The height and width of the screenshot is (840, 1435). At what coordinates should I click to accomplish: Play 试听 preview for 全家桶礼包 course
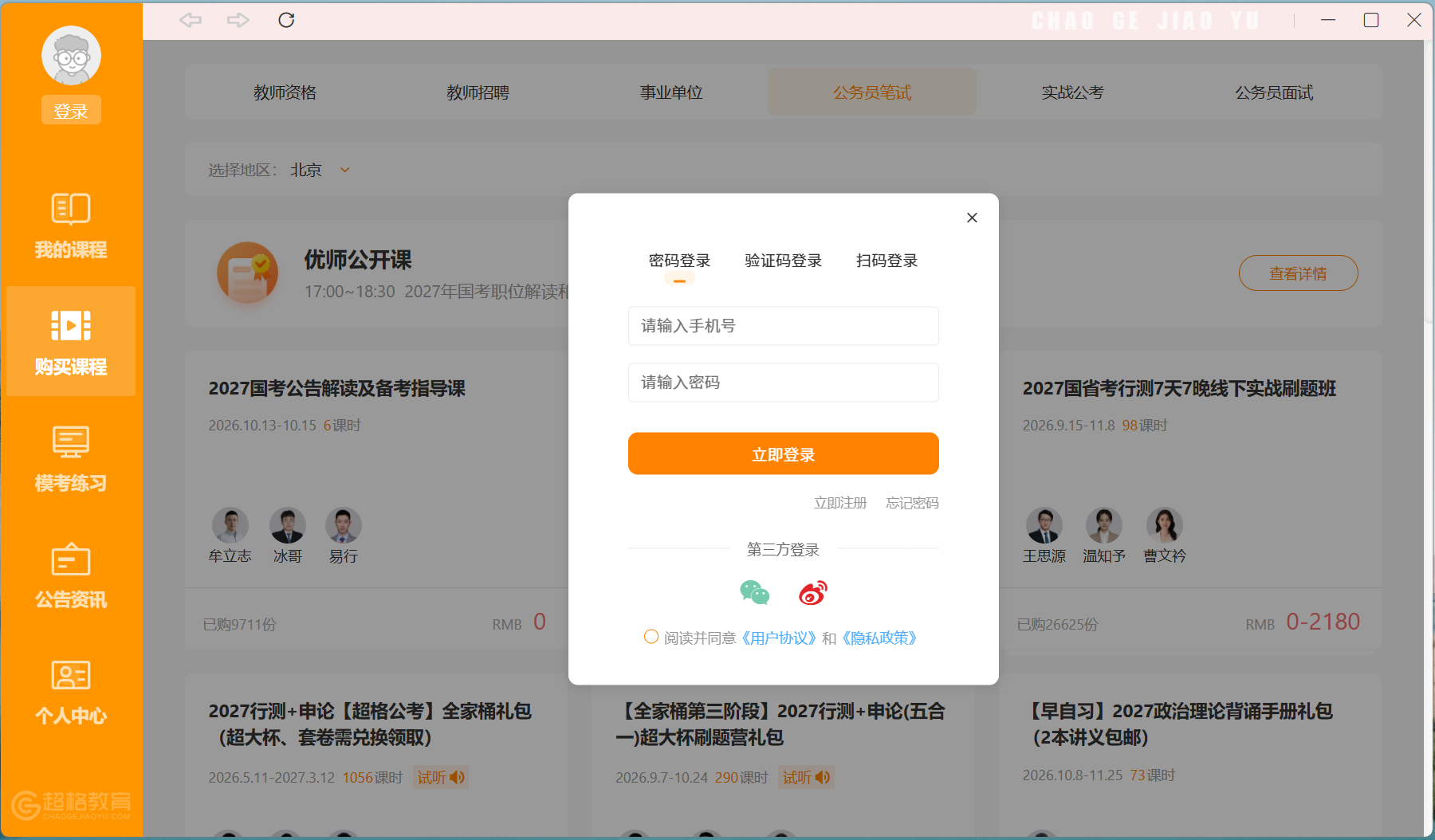441,777
